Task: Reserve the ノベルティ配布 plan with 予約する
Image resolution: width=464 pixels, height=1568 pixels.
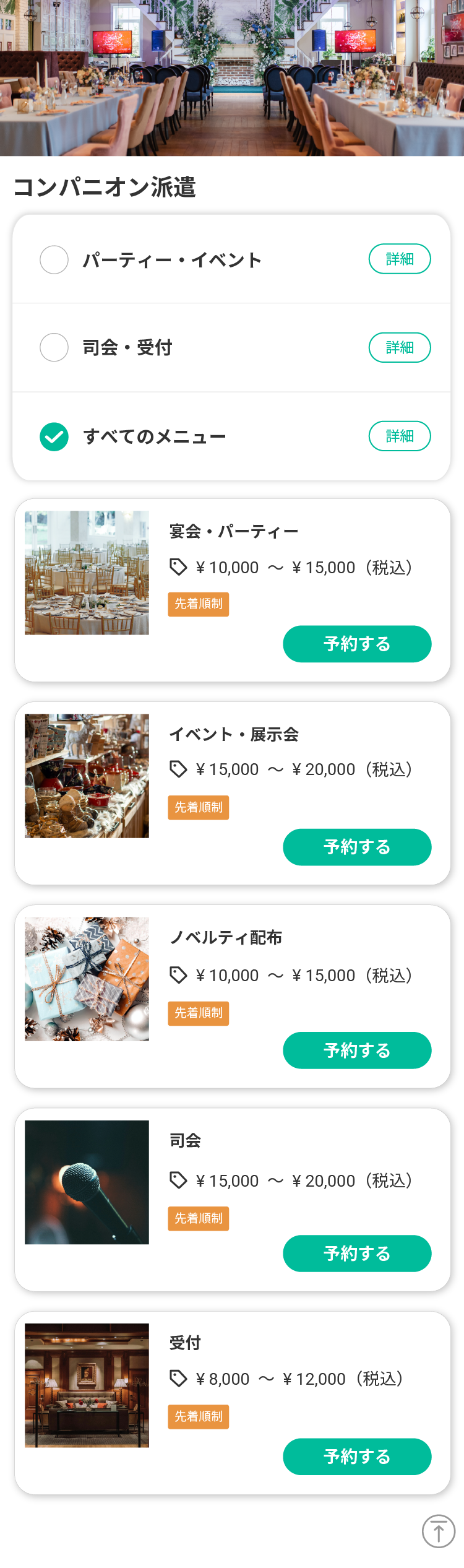Action: tap(357, 1050)
